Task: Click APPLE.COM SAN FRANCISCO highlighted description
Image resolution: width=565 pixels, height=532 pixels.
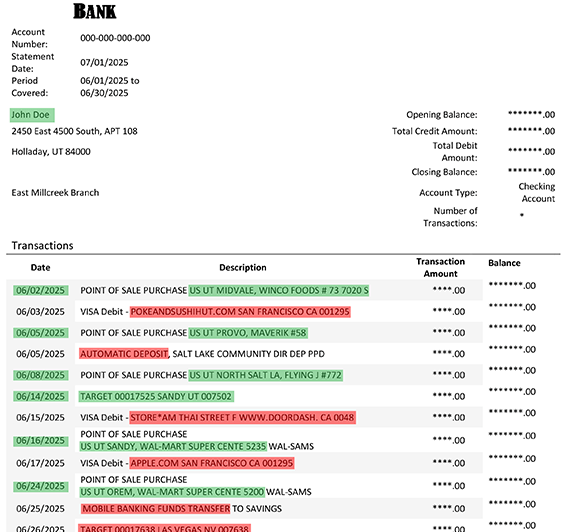Action: 212,463
